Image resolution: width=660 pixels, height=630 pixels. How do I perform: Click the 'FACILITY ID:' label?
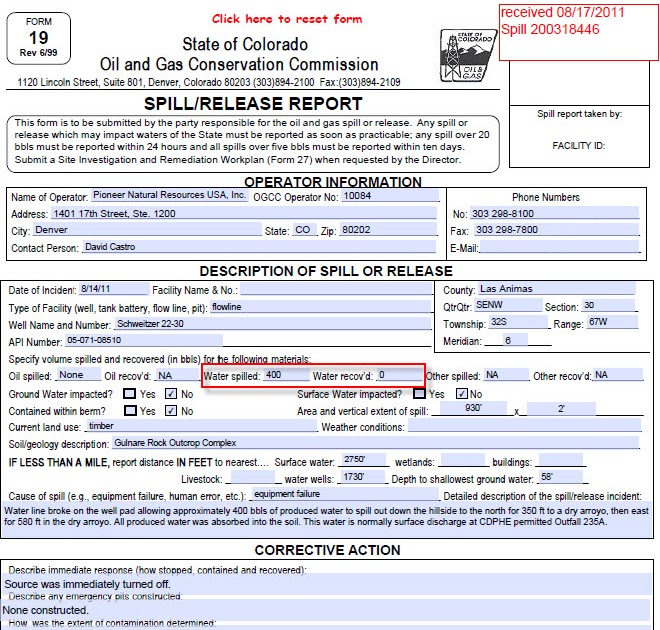[x=578, y=146]
